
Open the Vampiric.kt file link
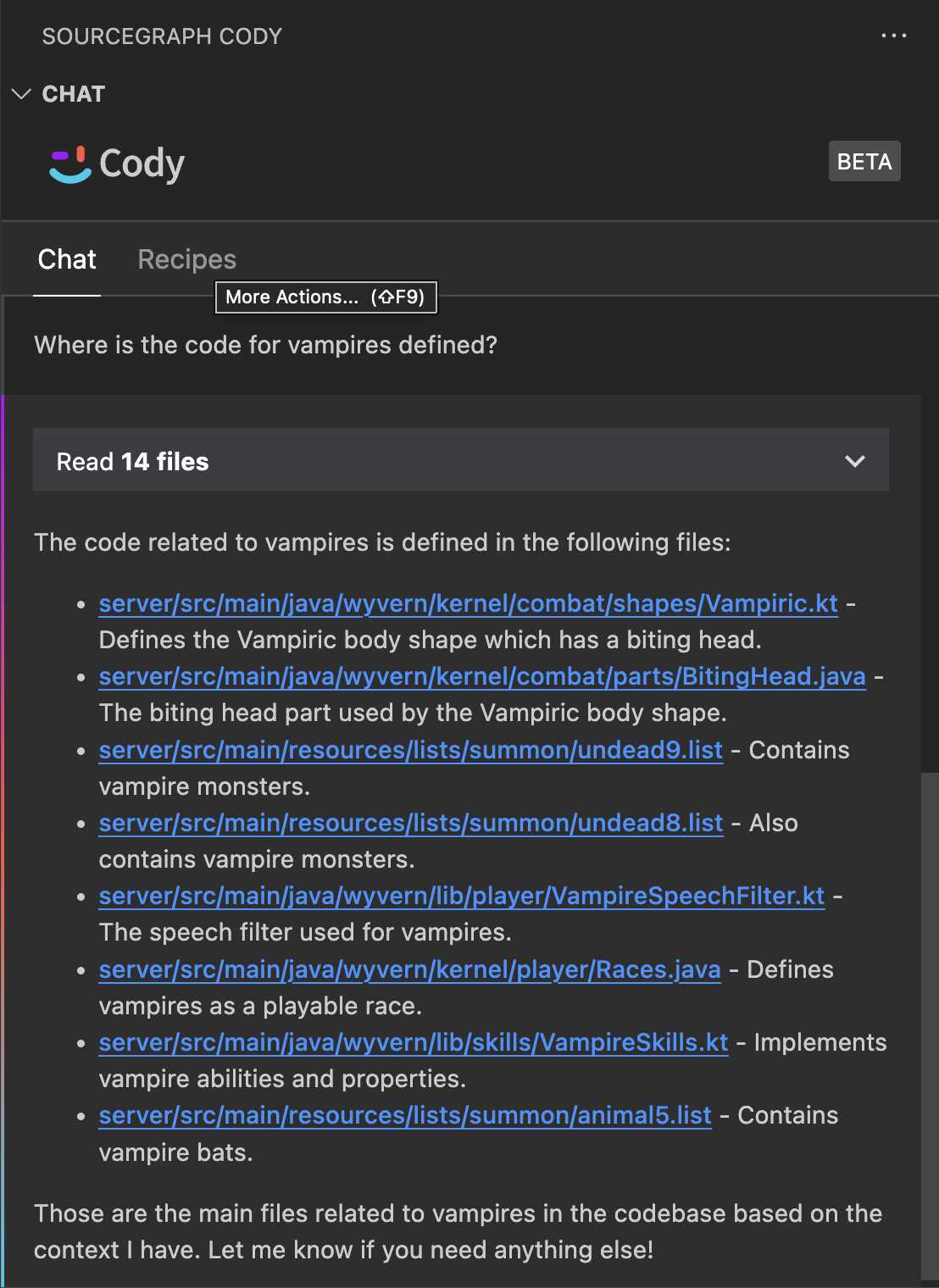click(x=469, y=603)
